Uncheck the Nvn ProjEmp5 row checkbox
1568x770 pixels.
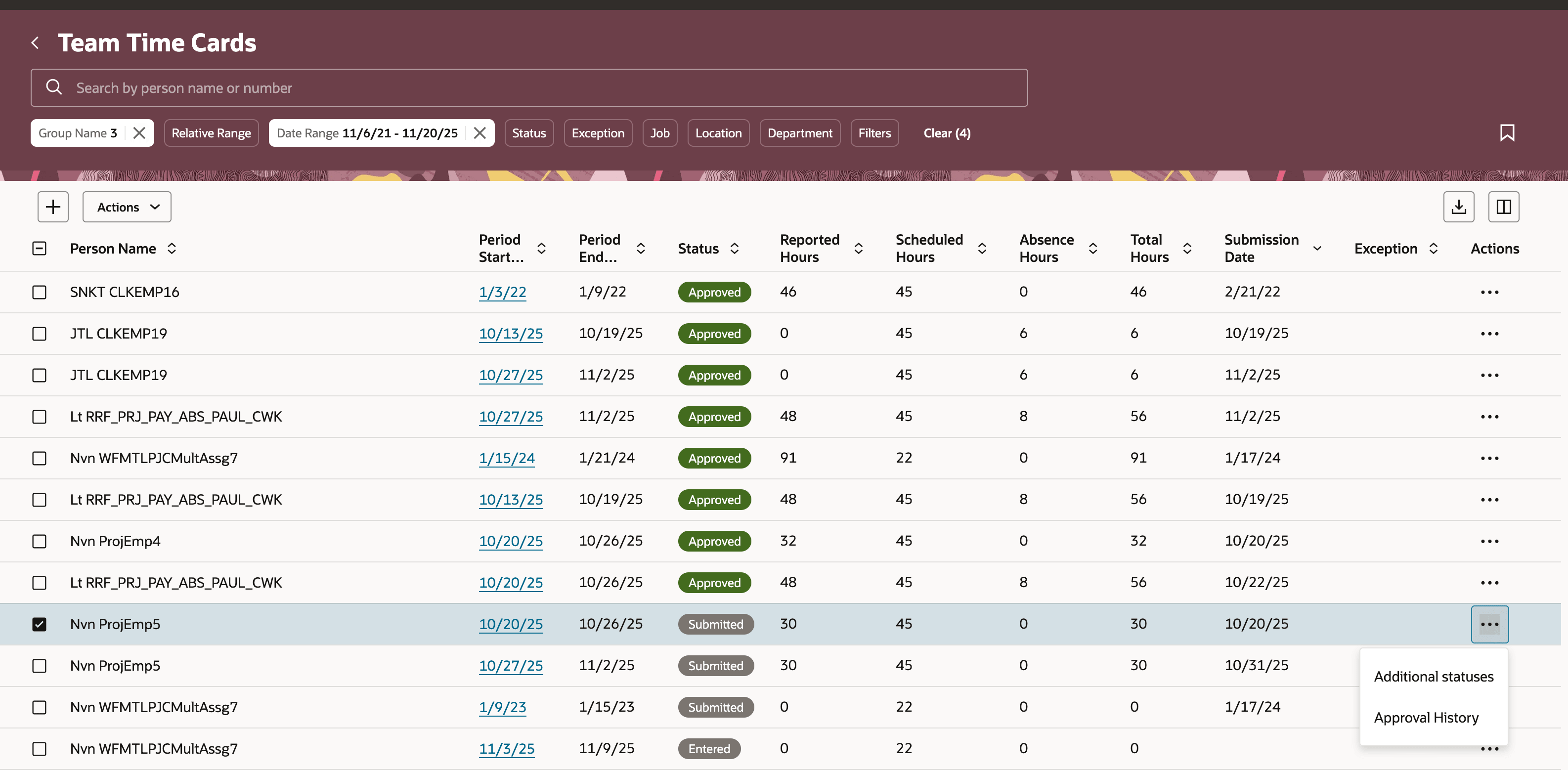click(39, 624)
